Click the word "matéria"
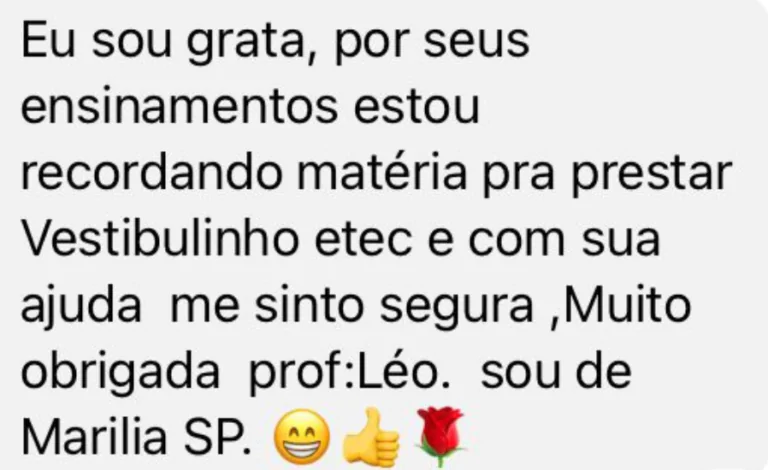The height and width of the screenshot is (470, 768). click(382, 173)
